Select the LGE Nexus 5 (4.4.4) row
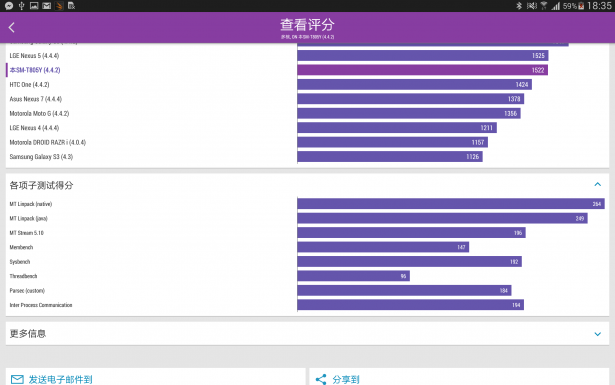 [307, 56]
